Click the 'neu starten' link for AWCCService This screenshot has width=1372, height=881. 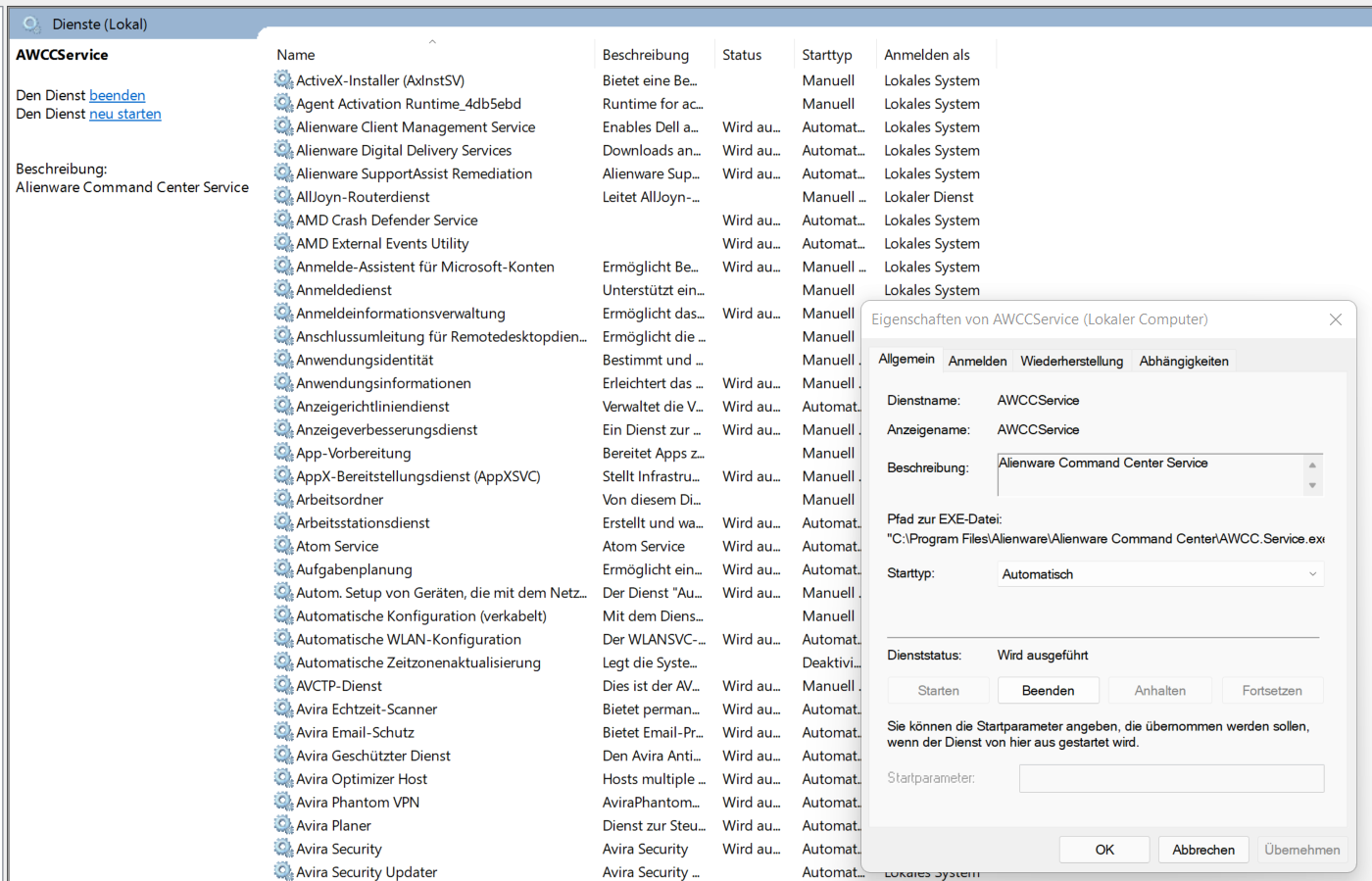(x=124, y=114)
